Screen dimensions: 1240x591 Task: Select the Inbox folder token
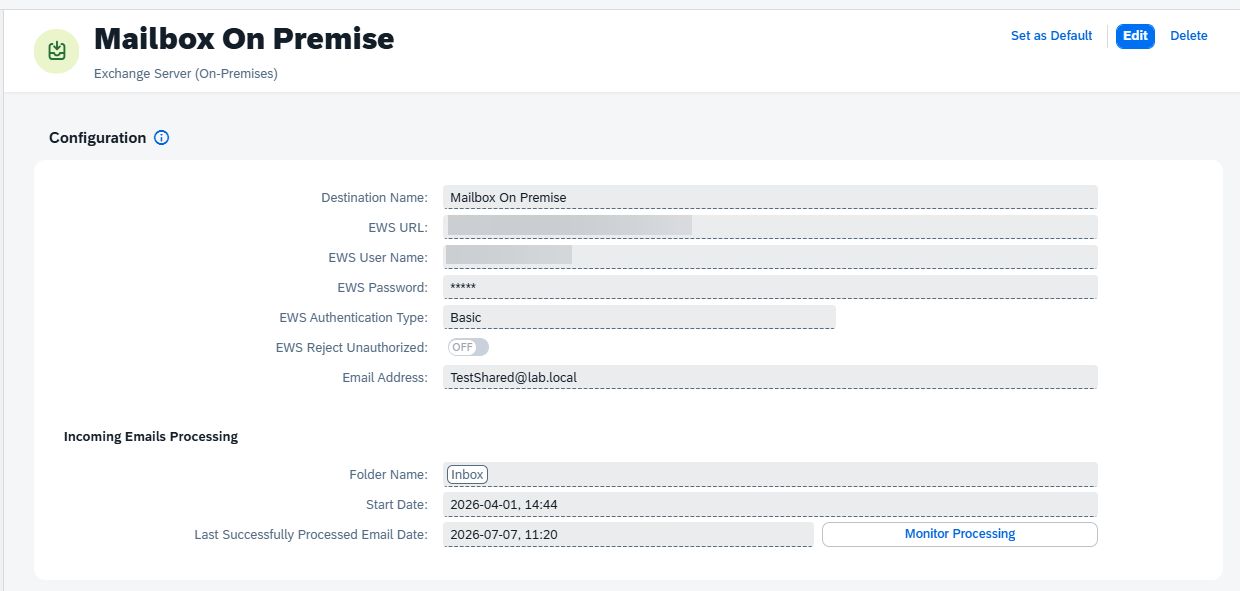click(467, 474)
